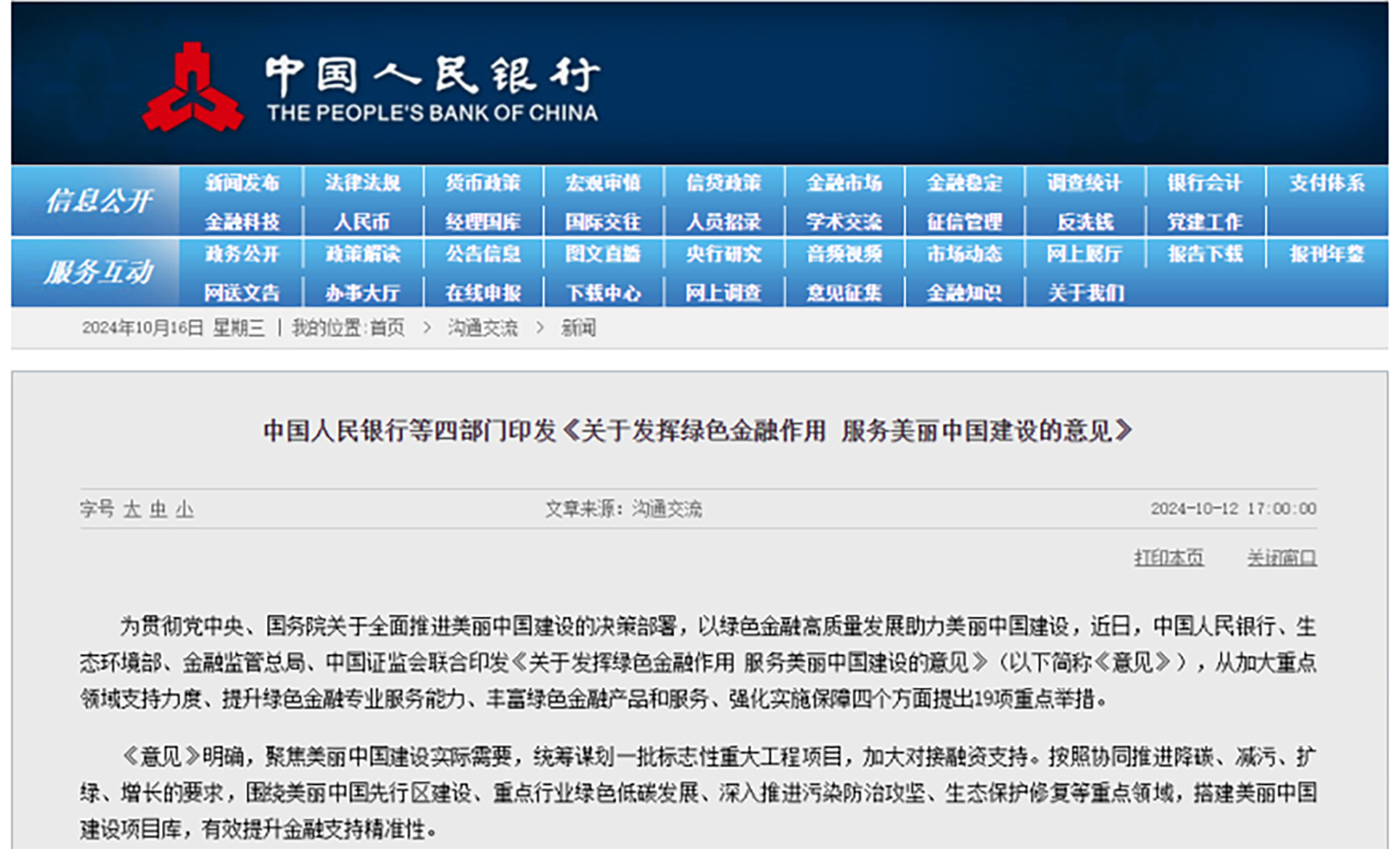
Task: Click the 服务互动 section header
Action: pyautogui.click(x=98, y=272)
